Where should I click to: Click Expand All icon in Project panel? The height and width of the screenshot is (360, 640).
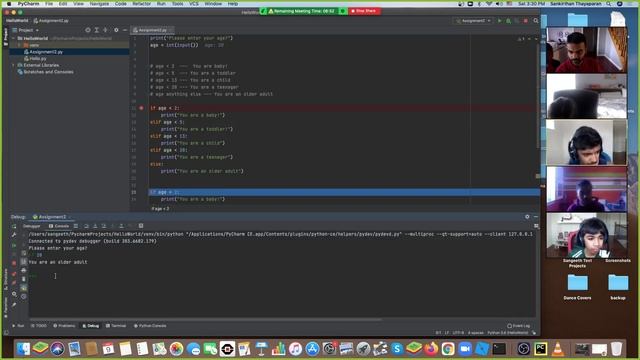point(97,30)
